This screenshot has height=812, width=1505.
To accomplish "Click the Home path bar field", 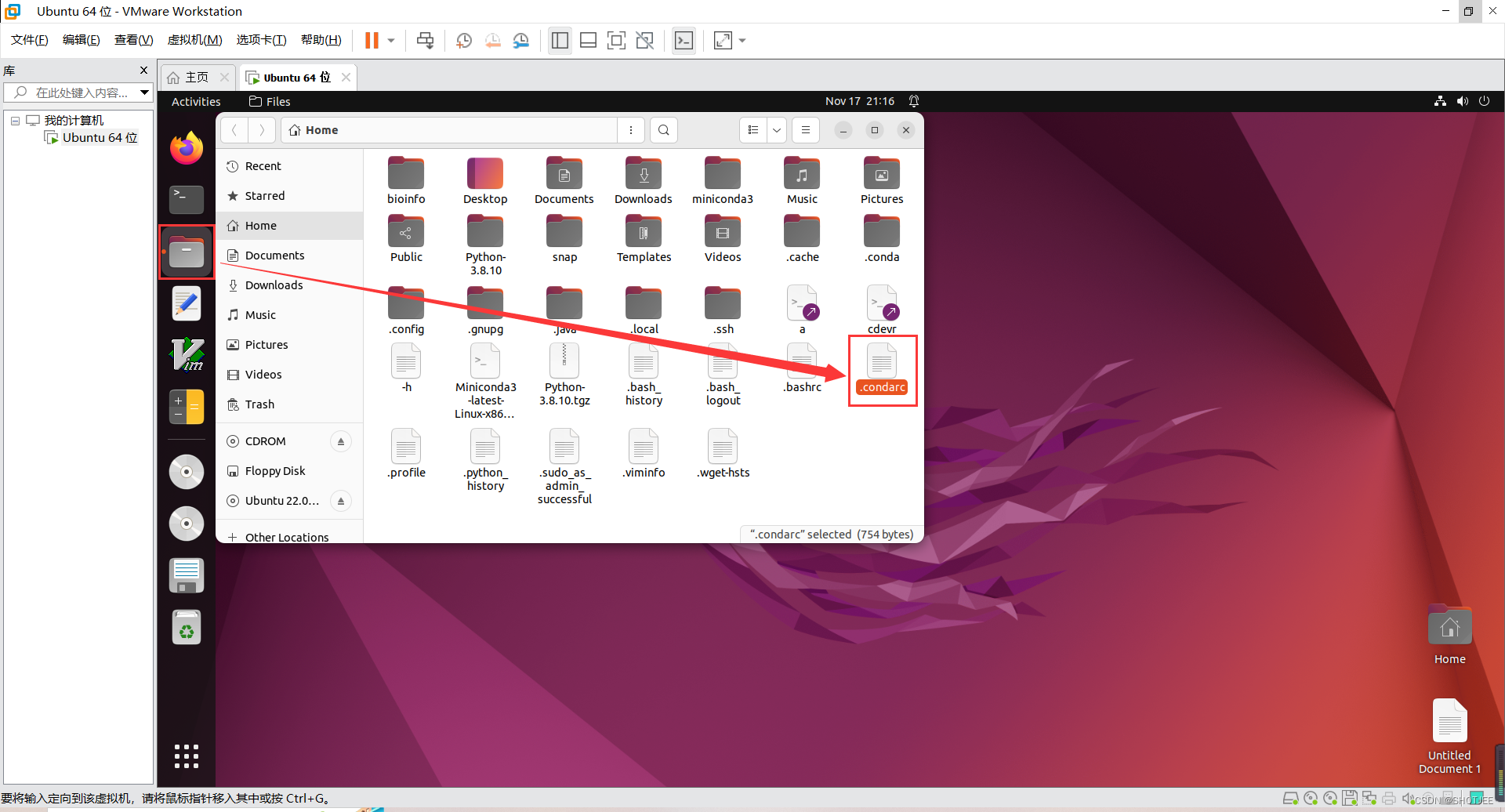I will 450,130.
